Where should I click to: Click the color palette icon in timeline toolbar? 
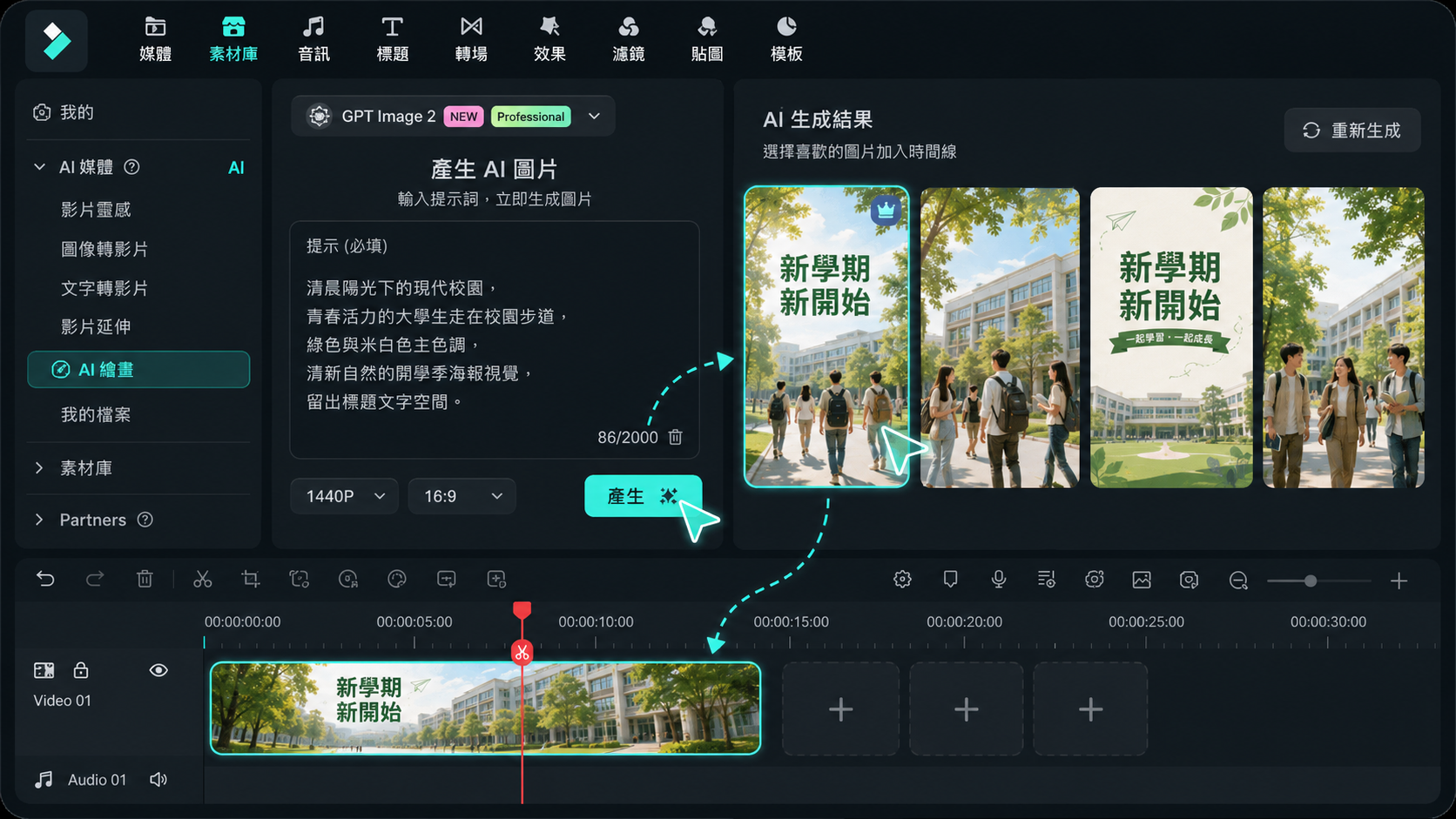(x=397, y=579)
